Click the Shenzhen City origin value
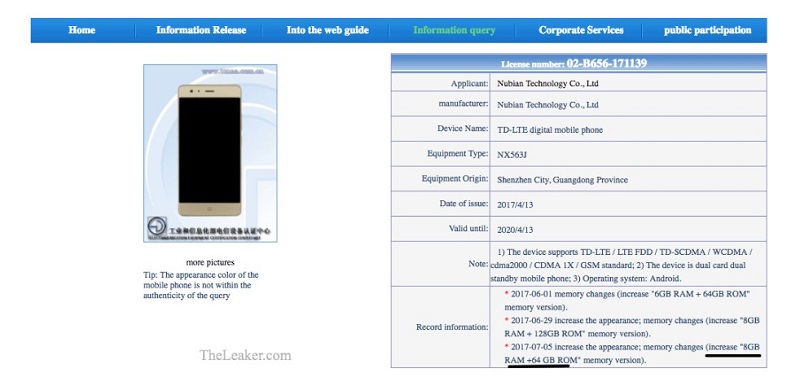Image resolution: width=800 pixels, height=386 pixels. pos(562,179)
